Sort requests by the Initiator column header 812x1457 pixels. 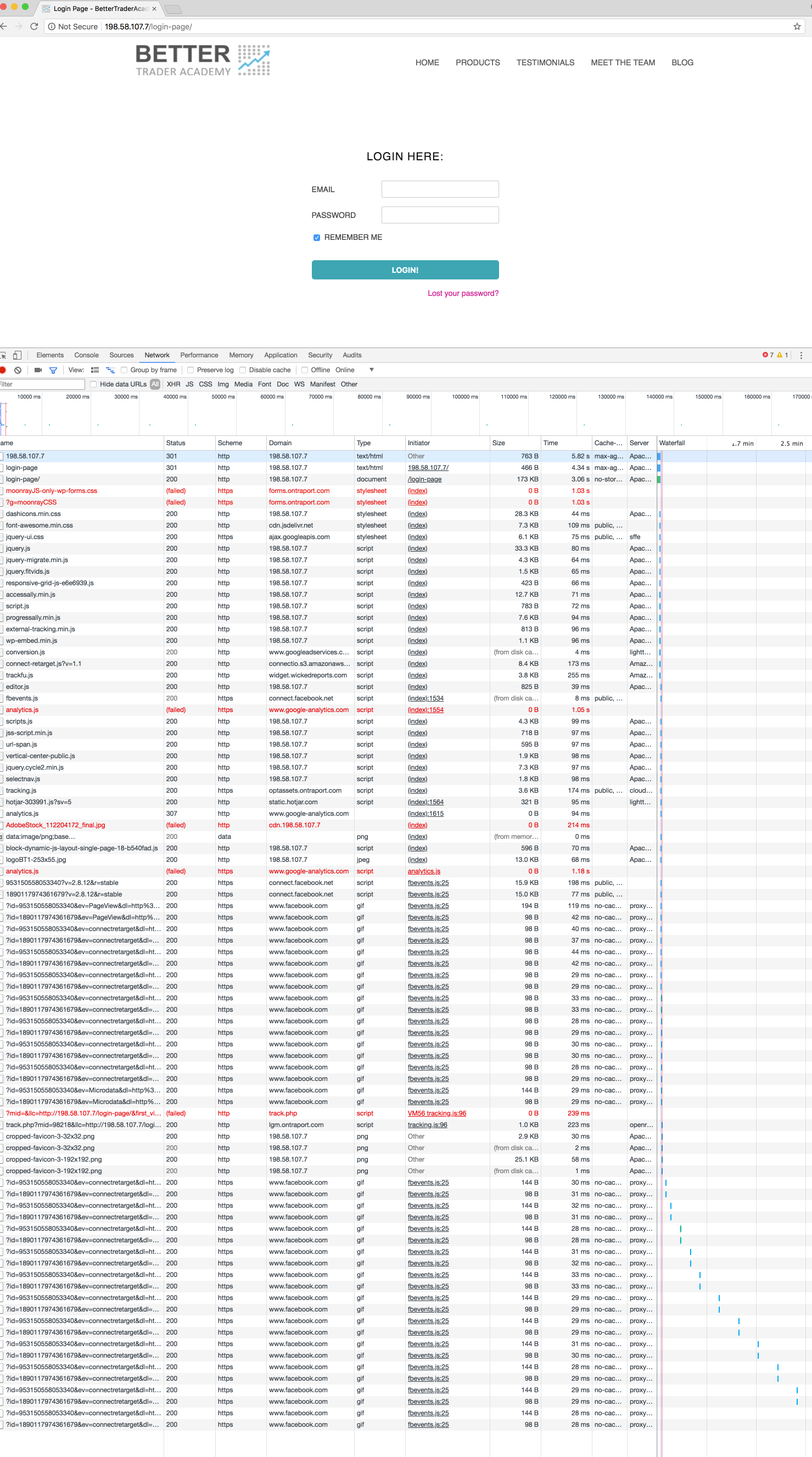(x=447, y=443)
